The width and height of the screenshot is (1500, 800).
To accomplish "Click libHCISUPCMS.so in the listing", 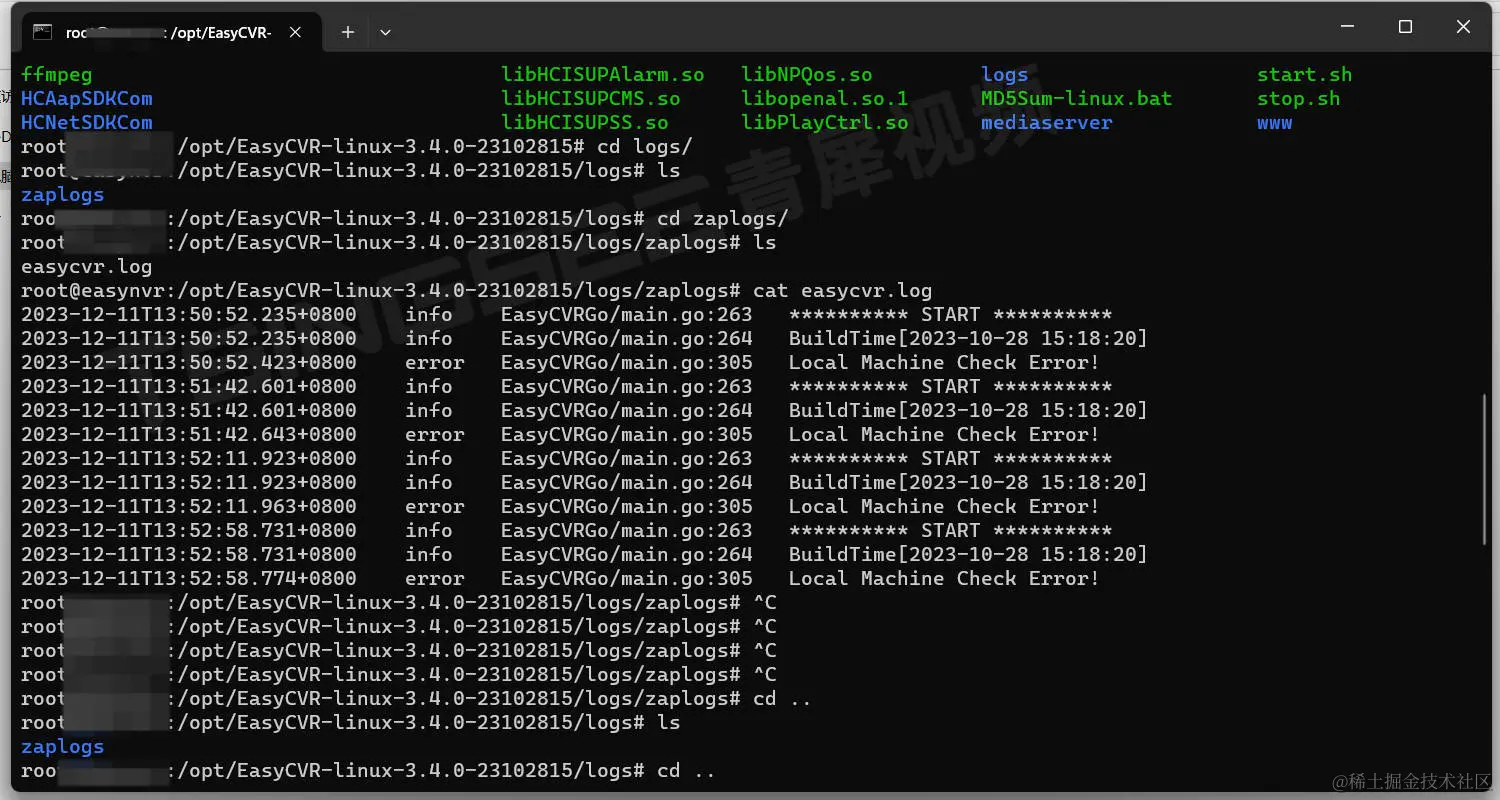I will pyautogui.click(x=591, y=99).
